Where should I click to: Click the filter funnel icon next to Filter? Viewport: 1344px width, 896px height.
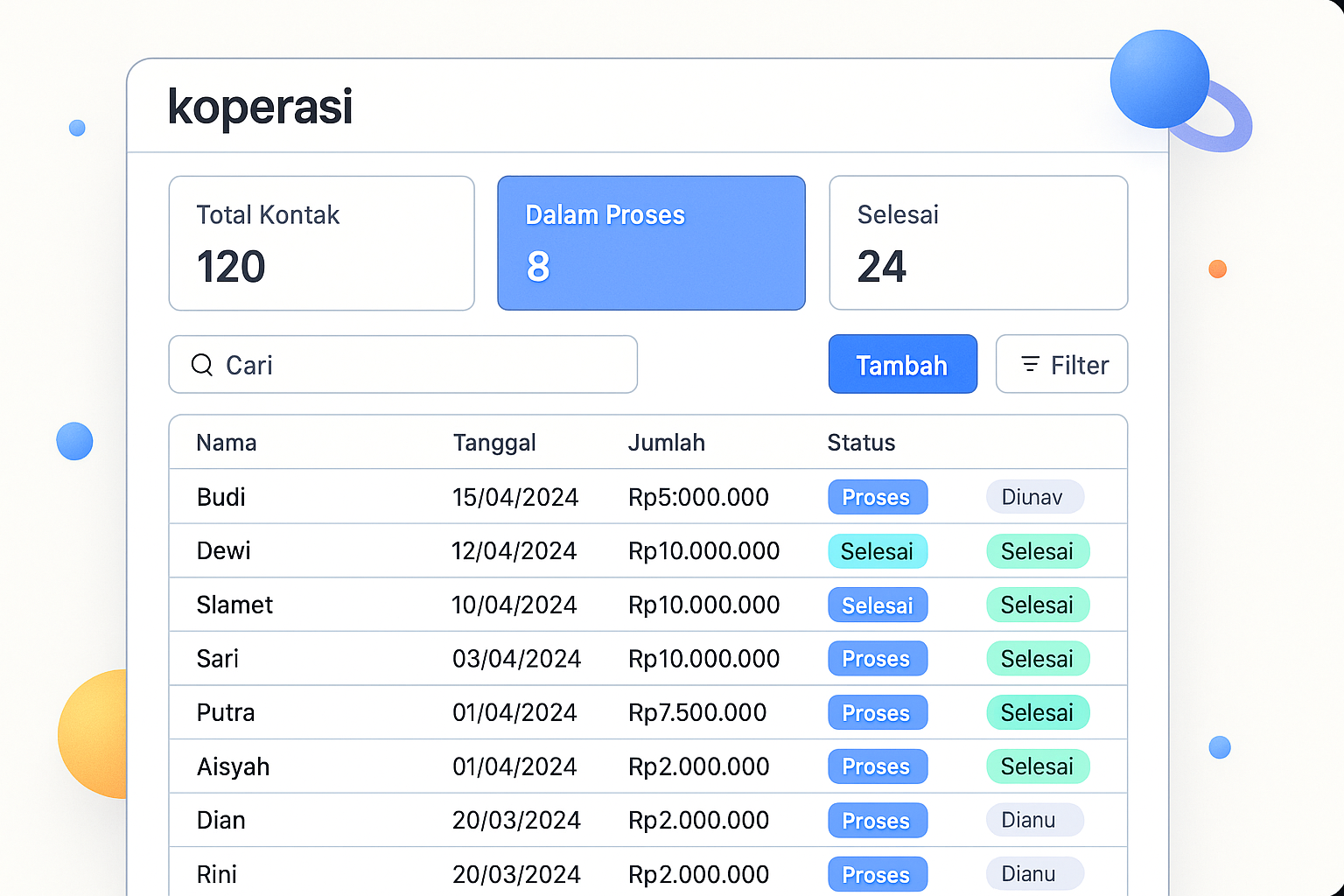[1030, 365]
